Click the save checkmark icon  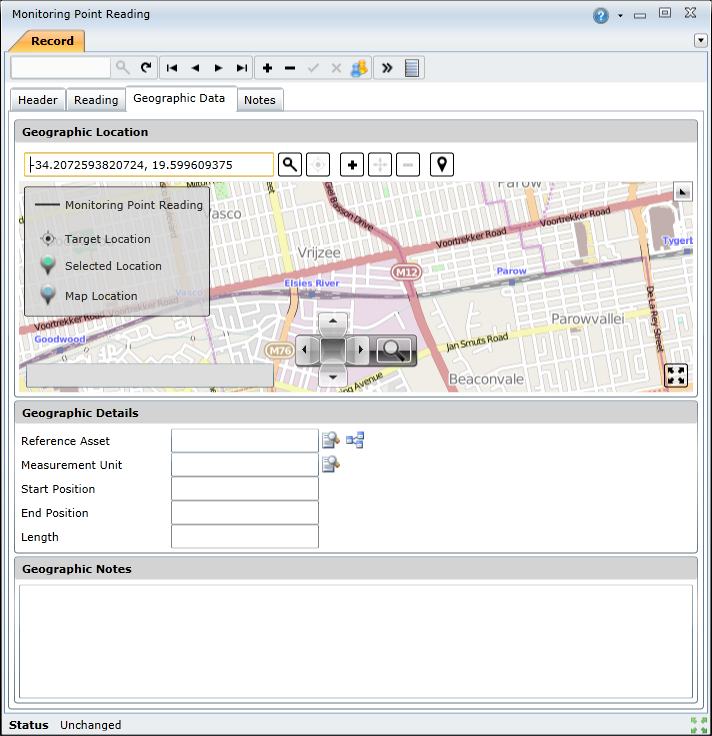pyautogui.click(x=313, y=68)
